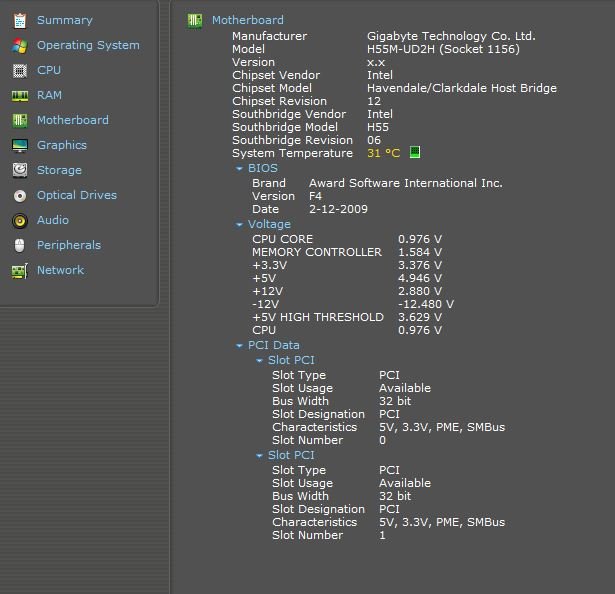Screen dimensions: 615x594
Task: Click the Summary clipboard icon
Action: (x=19, y=20)
